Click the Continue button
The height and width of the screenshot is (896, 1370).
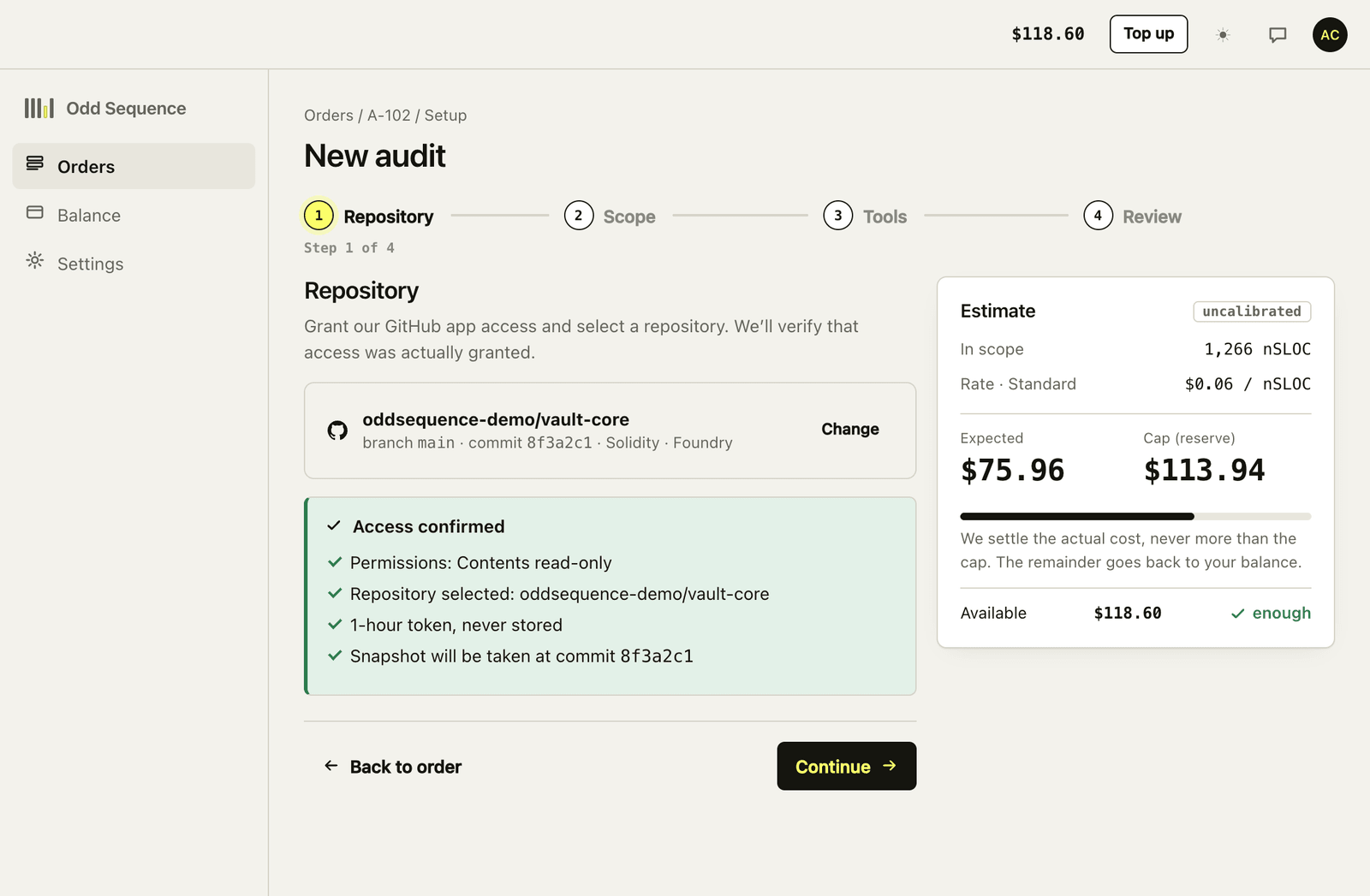point(847,766)
